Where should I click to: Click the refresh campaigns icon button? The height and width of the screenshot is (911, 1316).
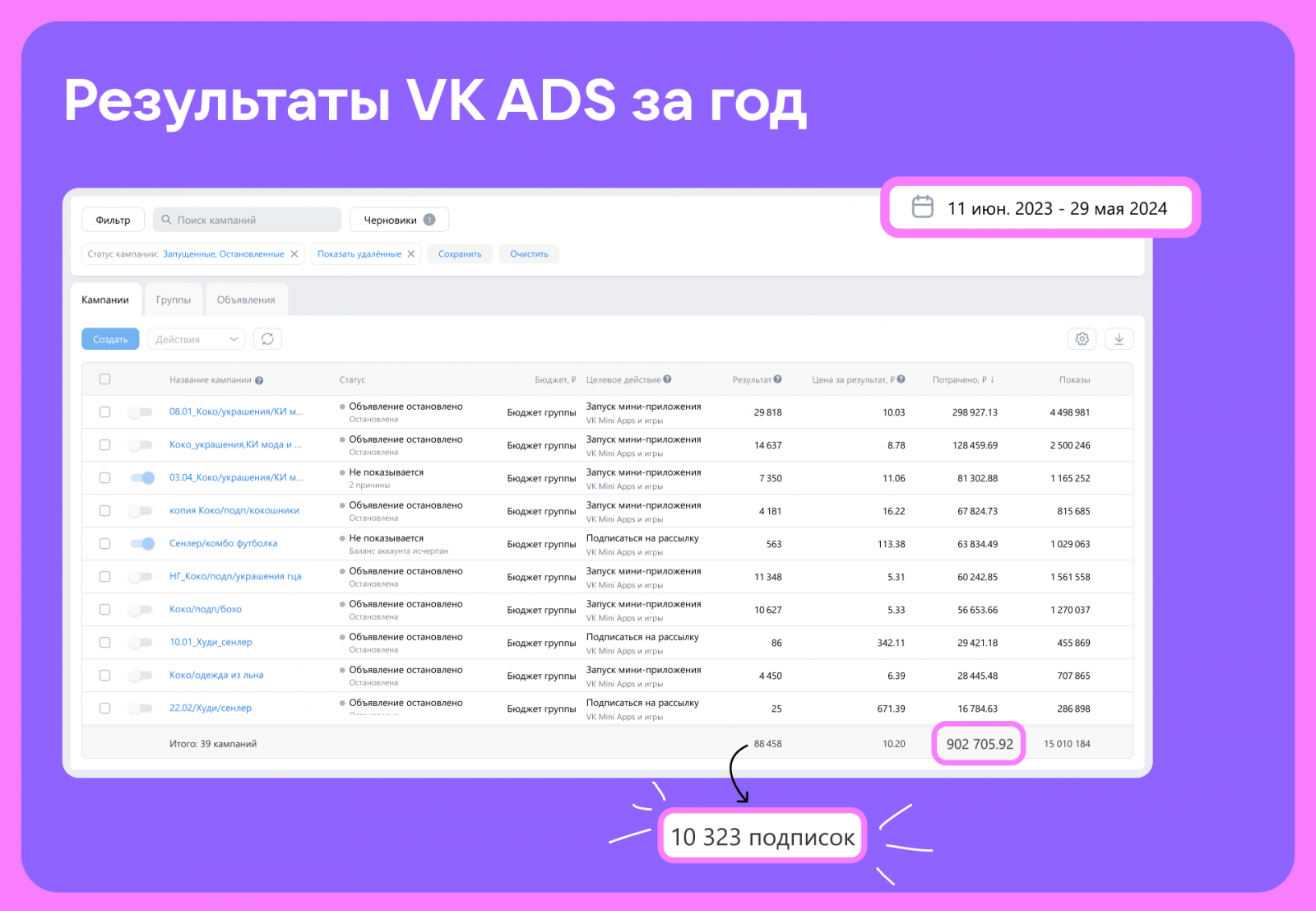click(x=267, y=339)
